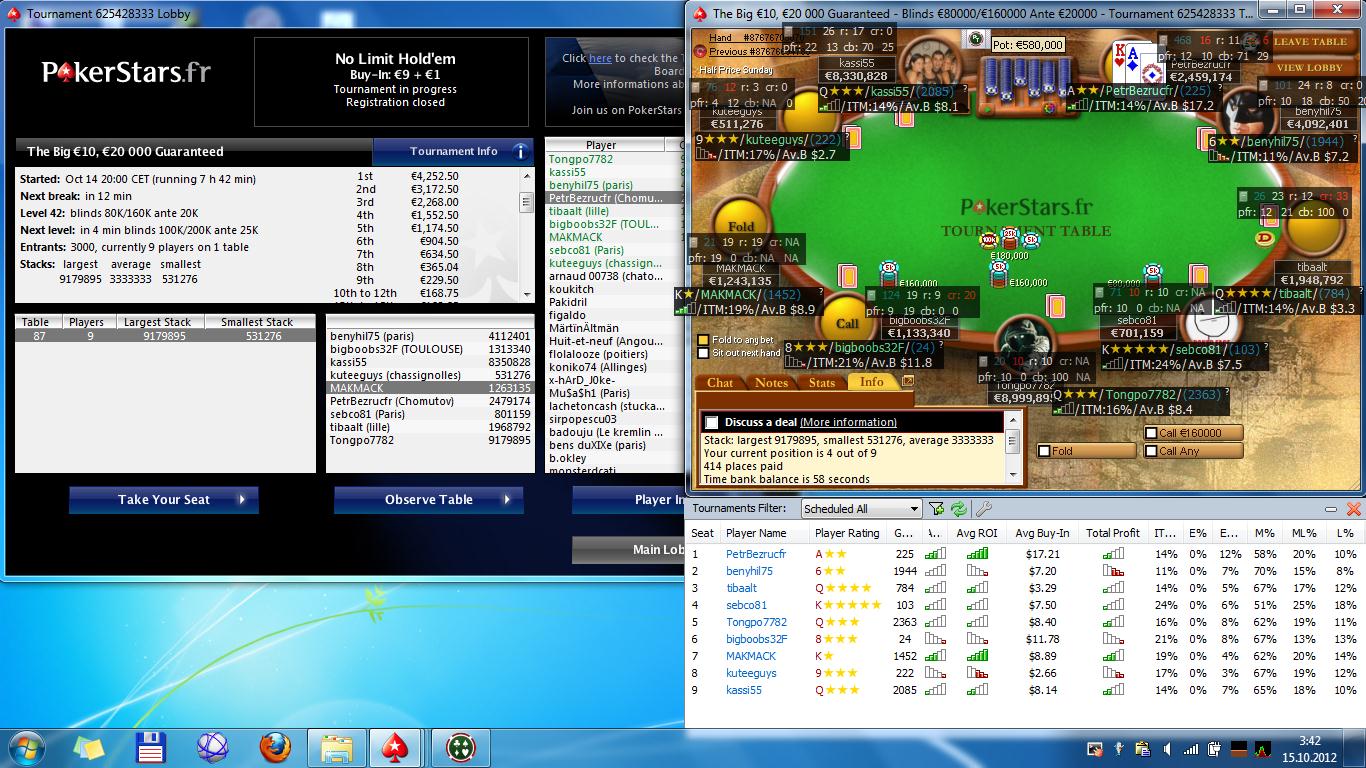The width and height of the screenshot is (1366, 768).
Task: Tick the Fold pre-action checkbox
Action: click(x=1044, y=451)
